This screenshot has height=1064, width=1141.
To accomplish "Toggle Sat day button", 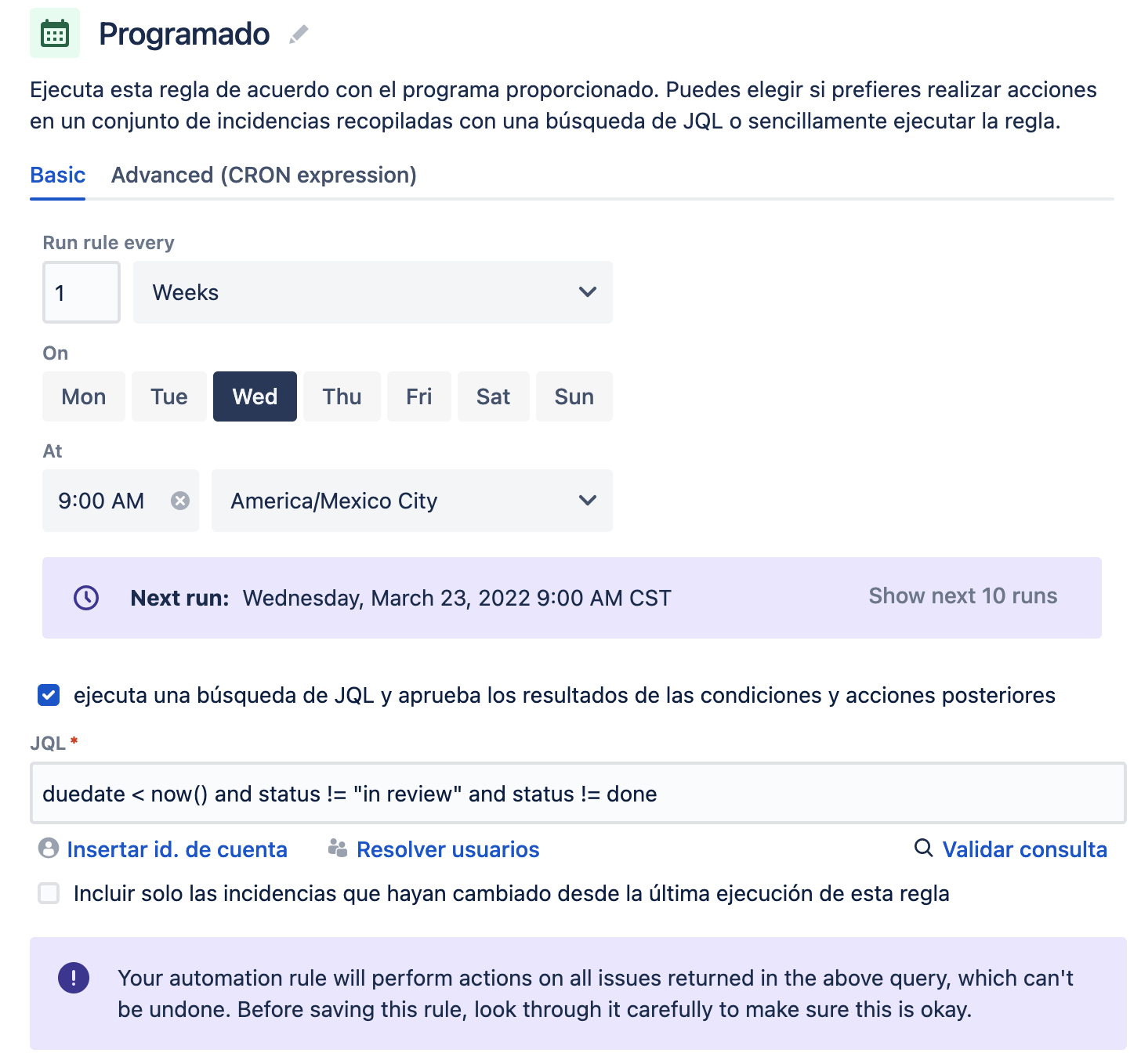I will tap(494, 396).
